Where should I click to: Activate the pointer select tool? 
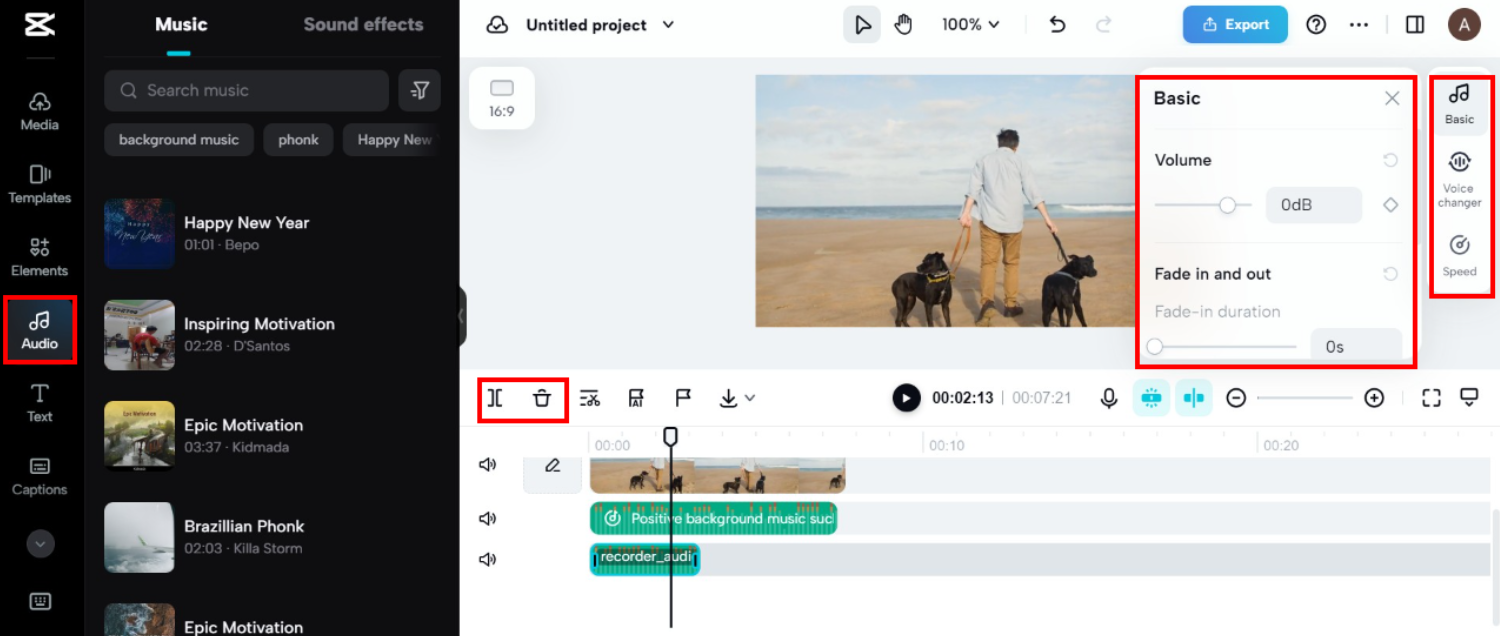click(x=861, y=25)
